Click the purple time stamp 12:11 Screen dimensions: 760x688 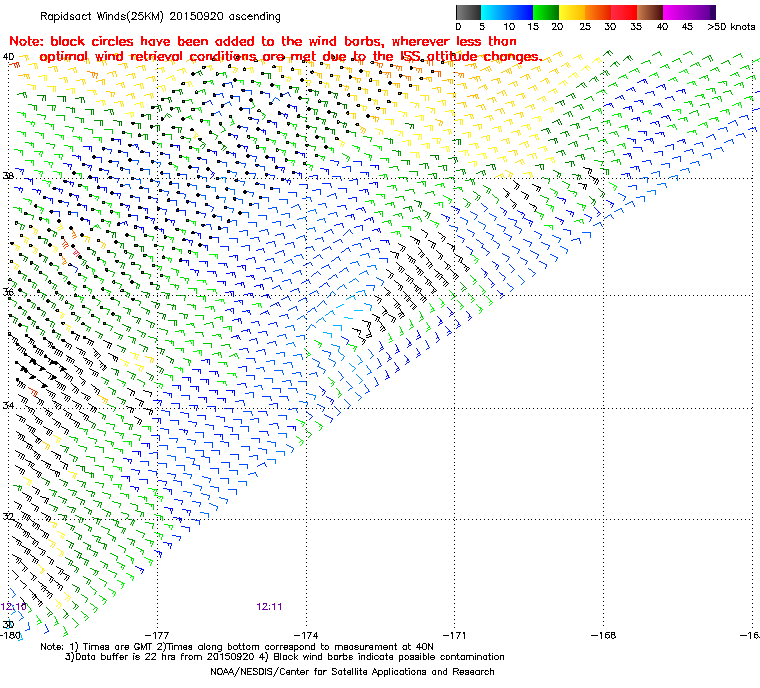coord(269,607)
